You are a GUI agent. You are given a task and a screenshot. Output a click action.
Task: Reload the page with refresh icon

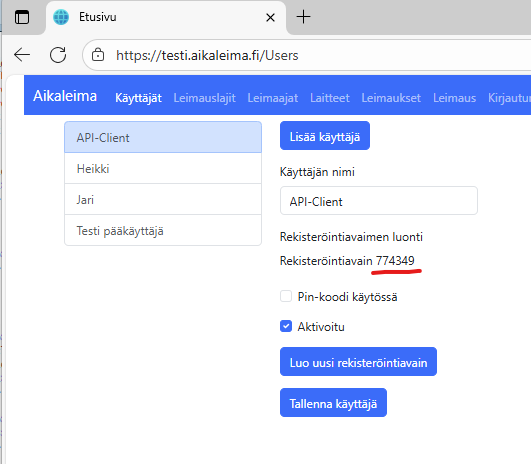coord(58,55)
